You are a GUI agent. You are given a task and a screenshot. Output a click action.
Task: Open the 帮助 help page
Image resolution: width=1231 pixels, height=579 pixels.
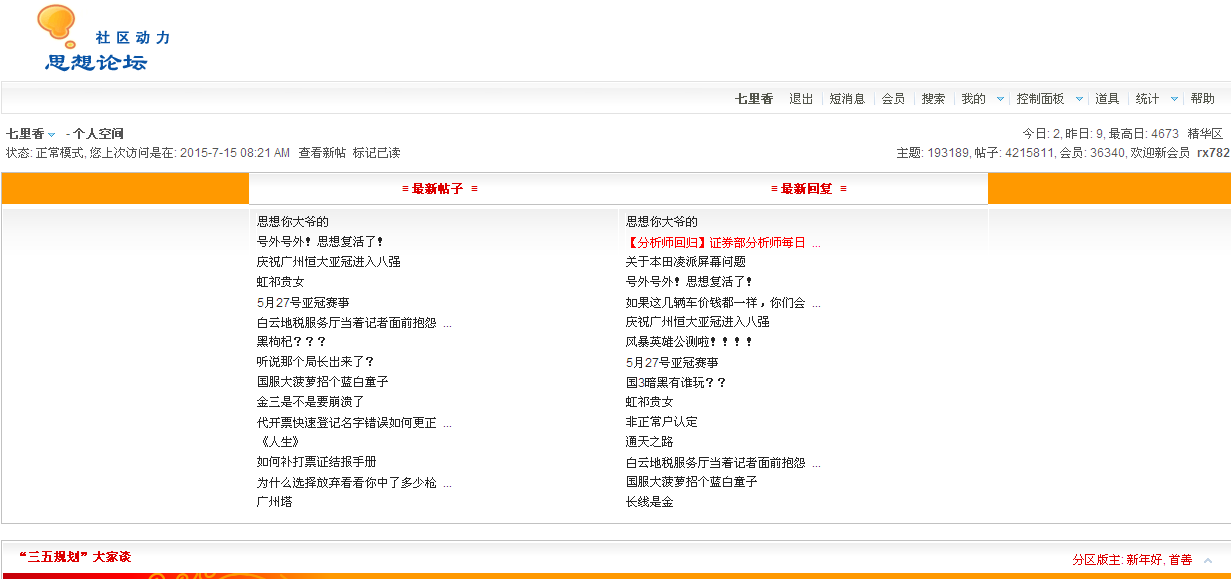(1203, 99)
